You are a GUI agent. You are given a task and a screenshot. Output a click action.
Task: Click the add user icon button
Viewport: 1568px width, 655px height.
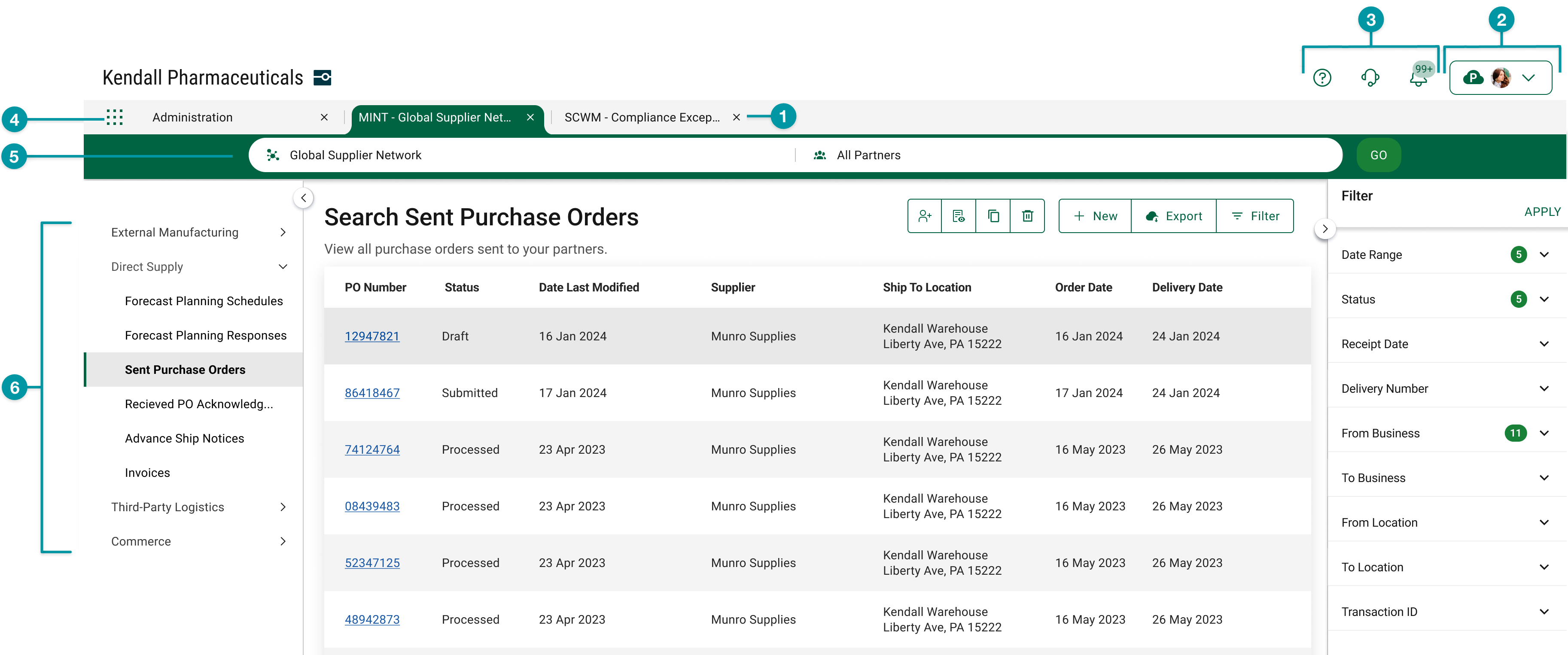click(925, 216)
